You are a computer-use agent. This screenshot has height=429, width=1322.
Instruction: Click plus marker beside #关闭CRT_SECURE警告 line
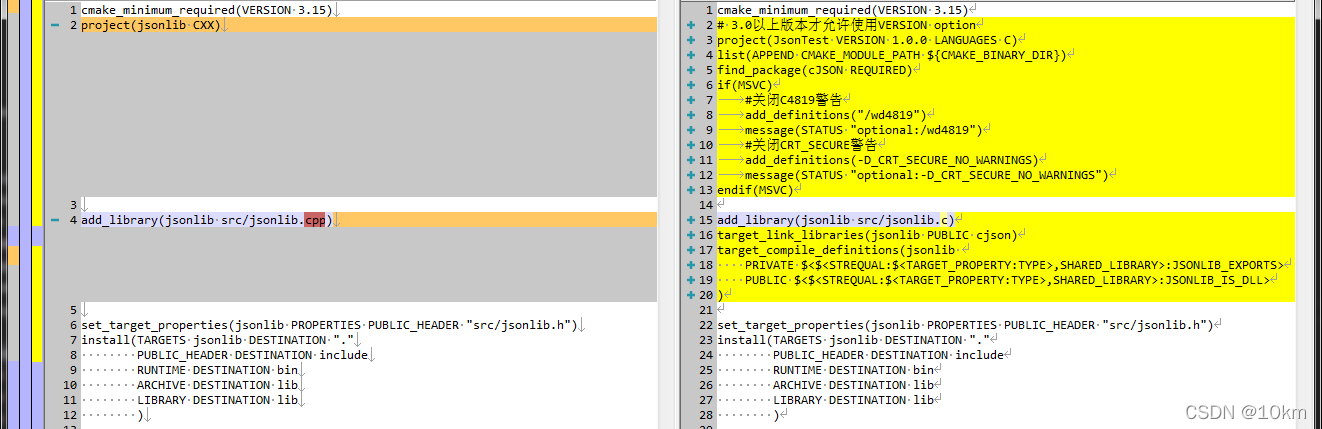coord(691,145)
